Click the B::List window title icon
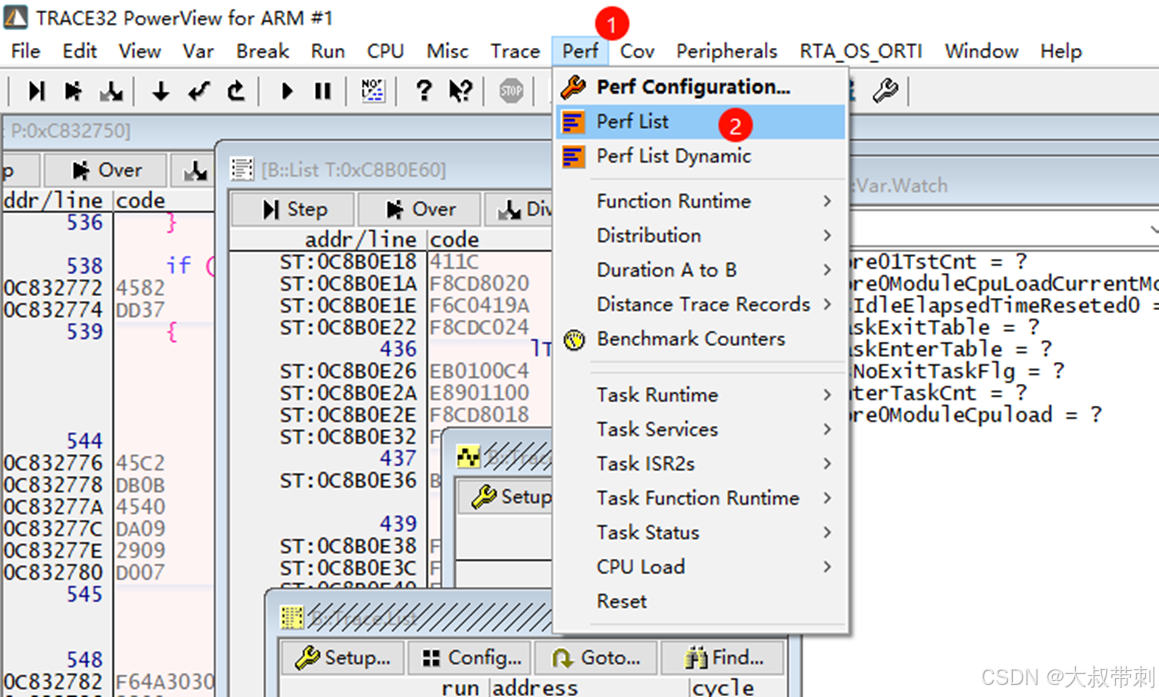The width and height of the screenshot is (1159, 697). click(242, 169)
